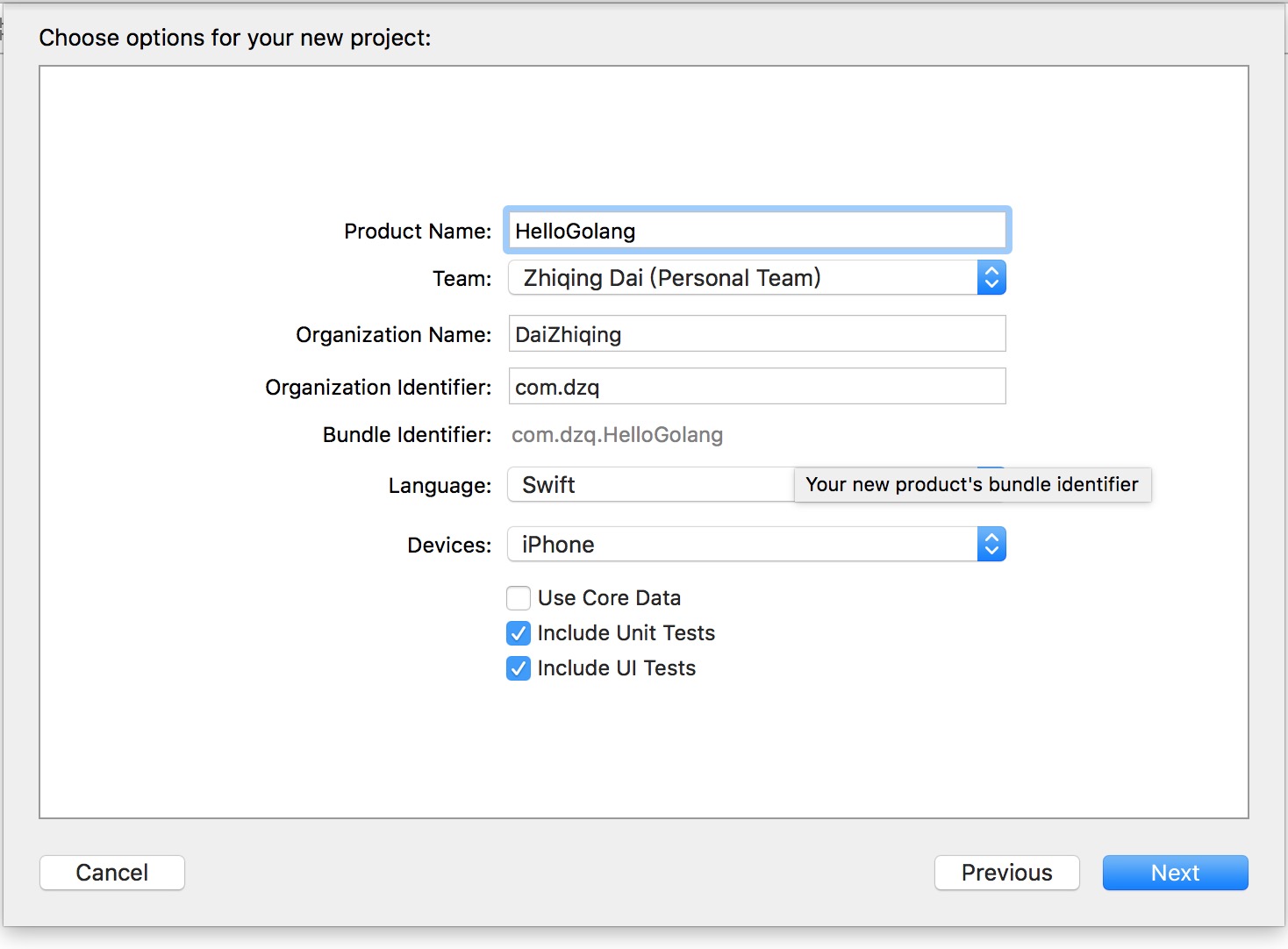
Task: Proceed with the Next button
Action: point(1176,873)
